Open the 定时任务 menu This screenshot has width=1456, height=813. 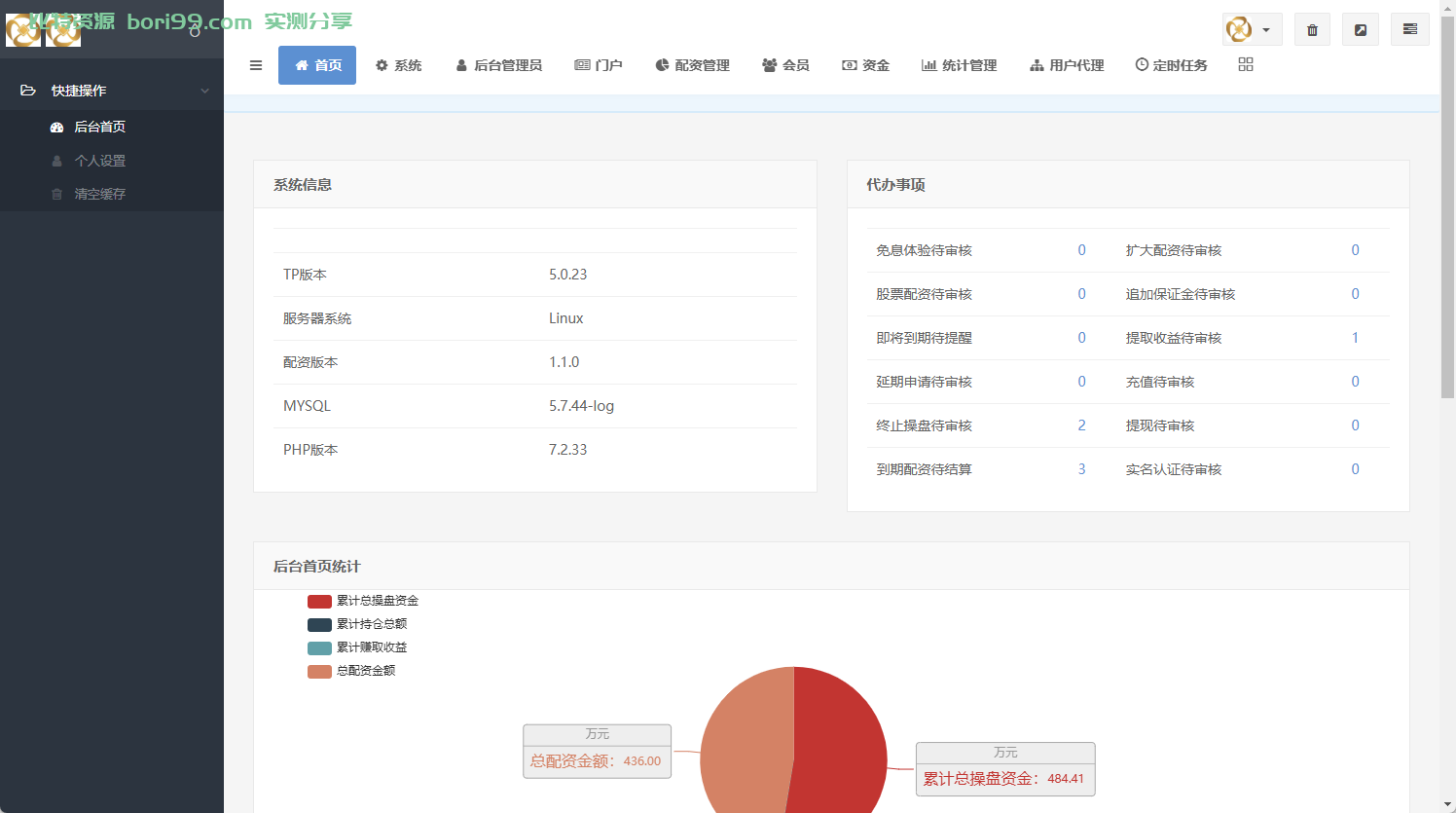[1171, 65]
